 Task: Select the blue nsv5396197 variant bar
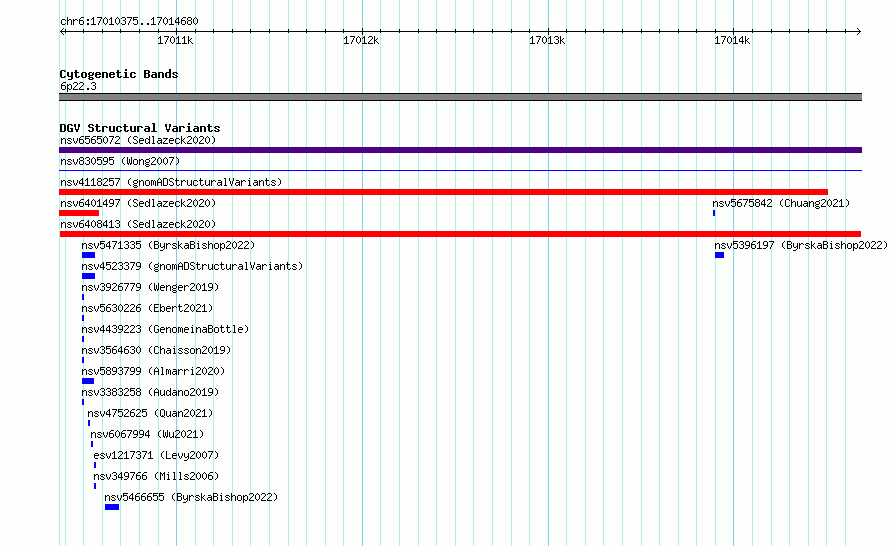(719, 255)
